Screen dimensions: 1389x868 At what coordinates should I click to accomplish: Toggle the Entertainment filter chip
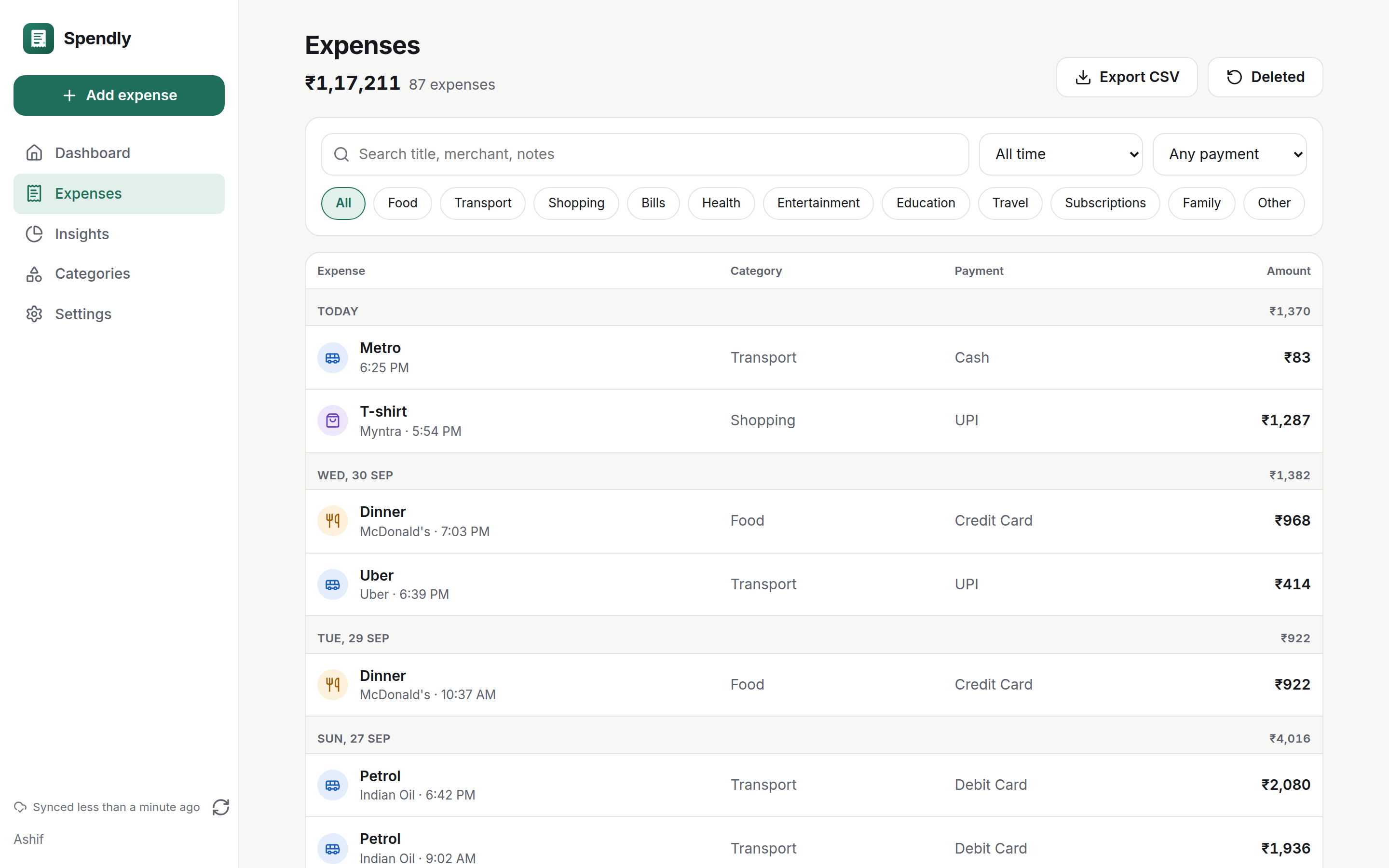(x=818, y=203)
